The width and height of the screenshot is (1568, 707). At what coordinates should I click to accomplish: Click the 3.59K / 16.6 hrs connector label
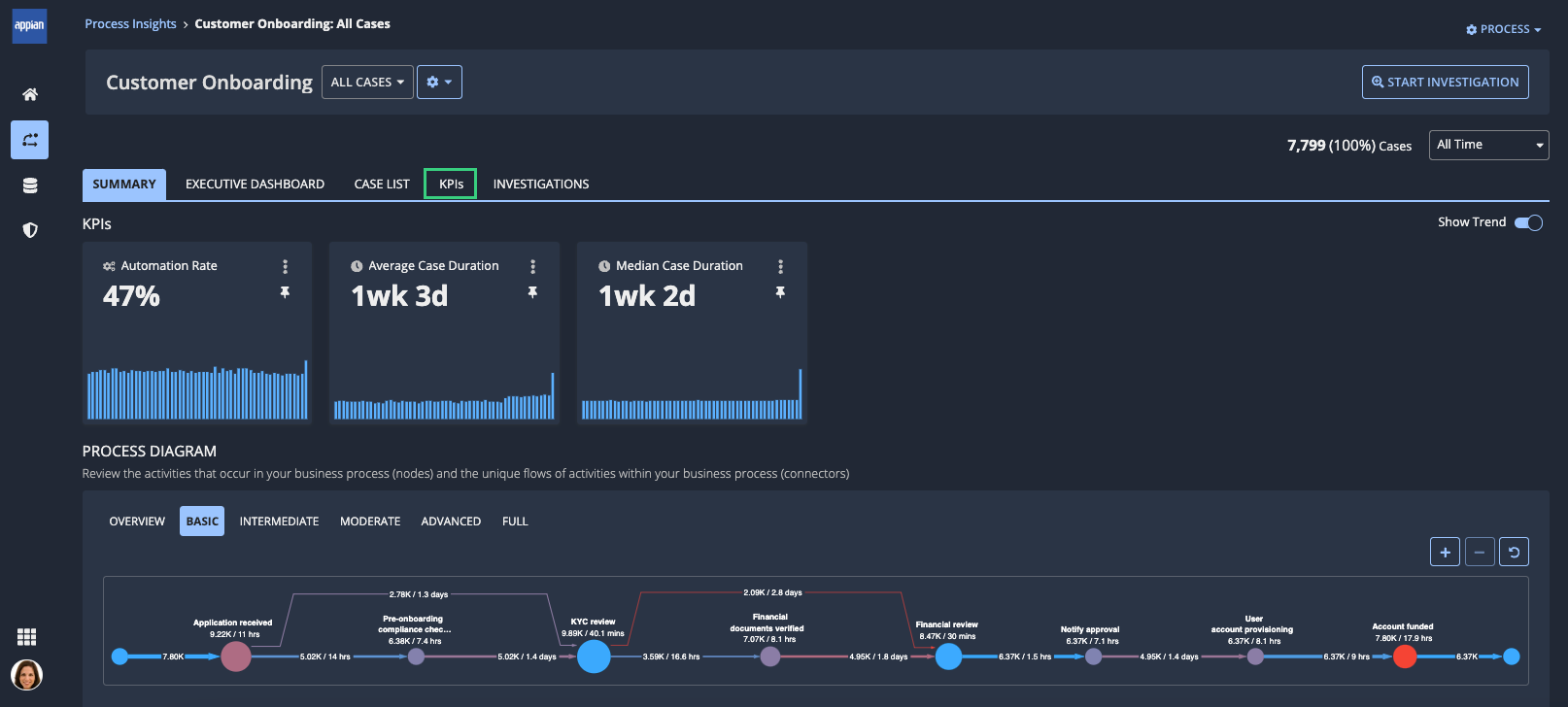[671, 656]
